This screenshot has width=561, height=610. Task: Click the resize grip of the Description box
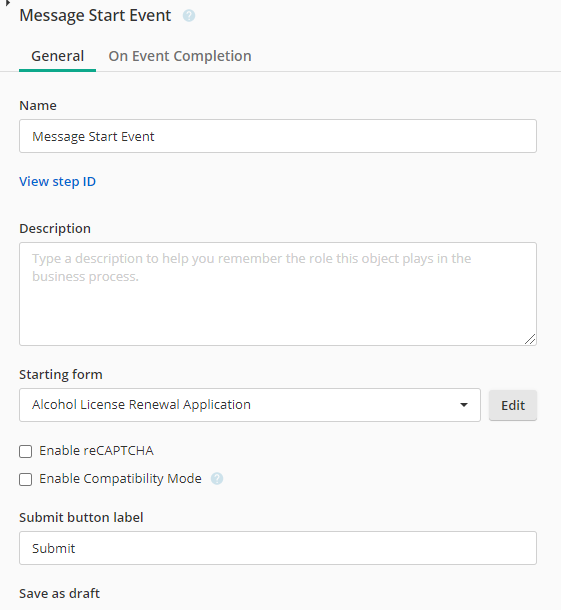[529, 339]
